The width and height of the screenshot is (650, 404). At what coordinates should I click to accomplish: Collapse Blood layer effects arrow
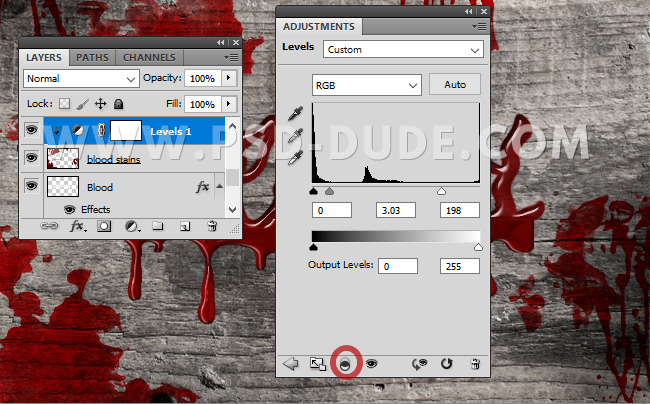pyautogui.click(x=219, y=186)
